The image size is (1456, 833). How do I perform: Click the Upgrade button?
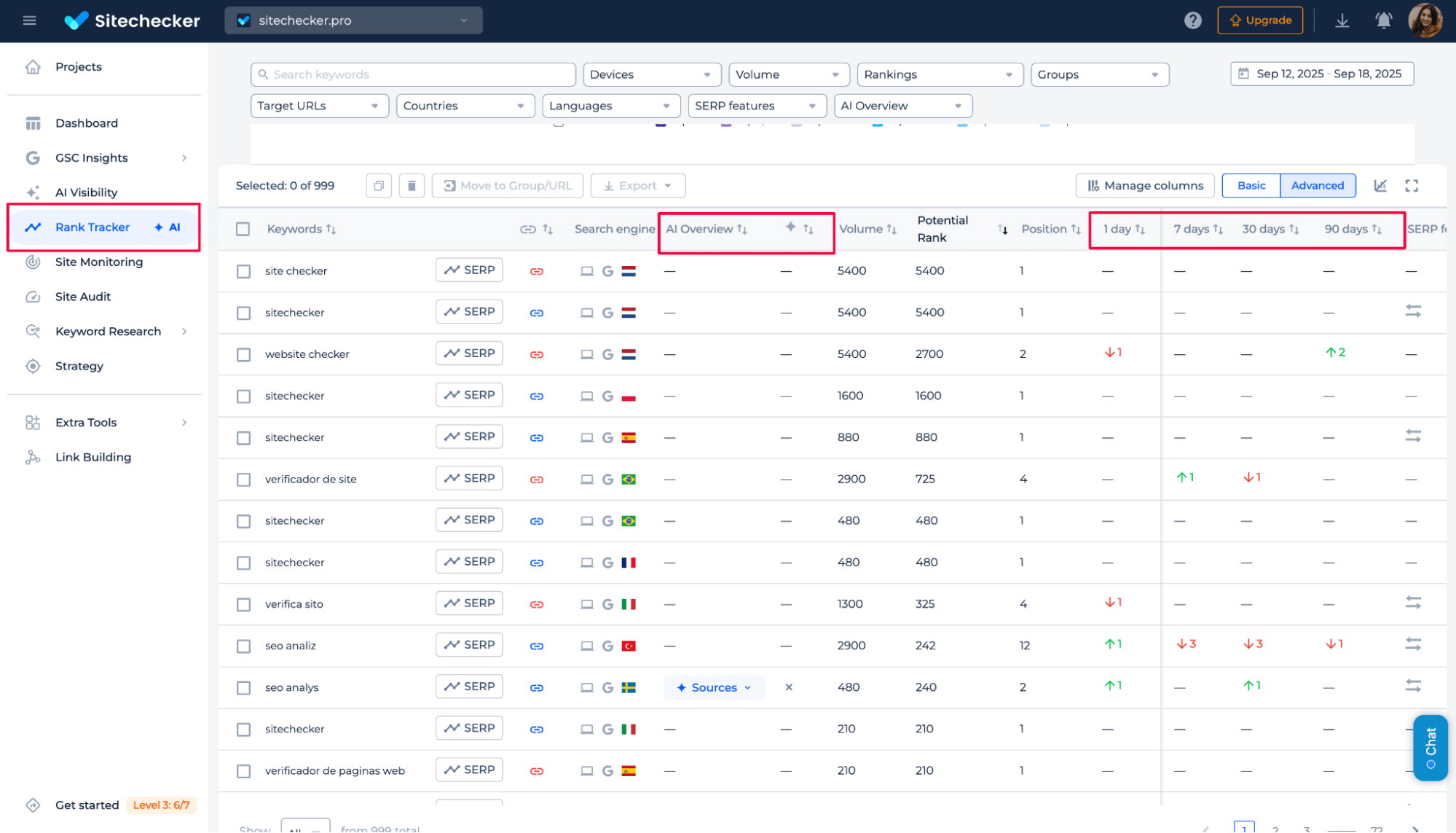click(1260, 20)
